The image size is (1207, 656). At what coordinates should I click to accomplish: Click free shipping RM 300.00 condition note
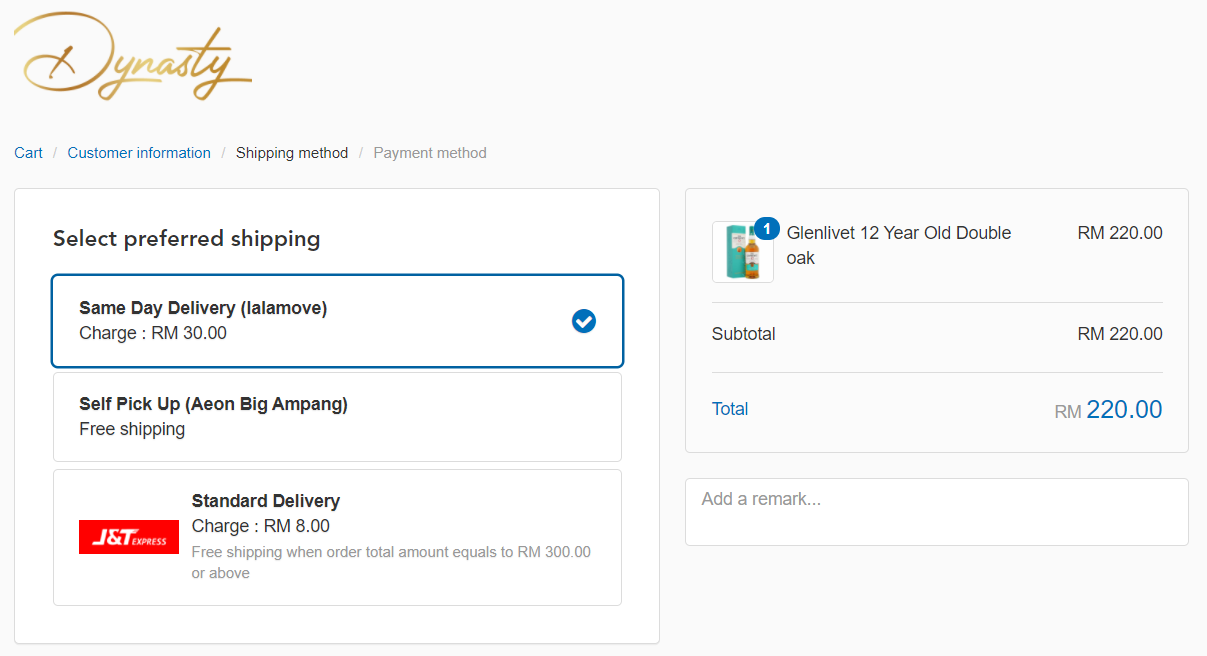point(391,563)
